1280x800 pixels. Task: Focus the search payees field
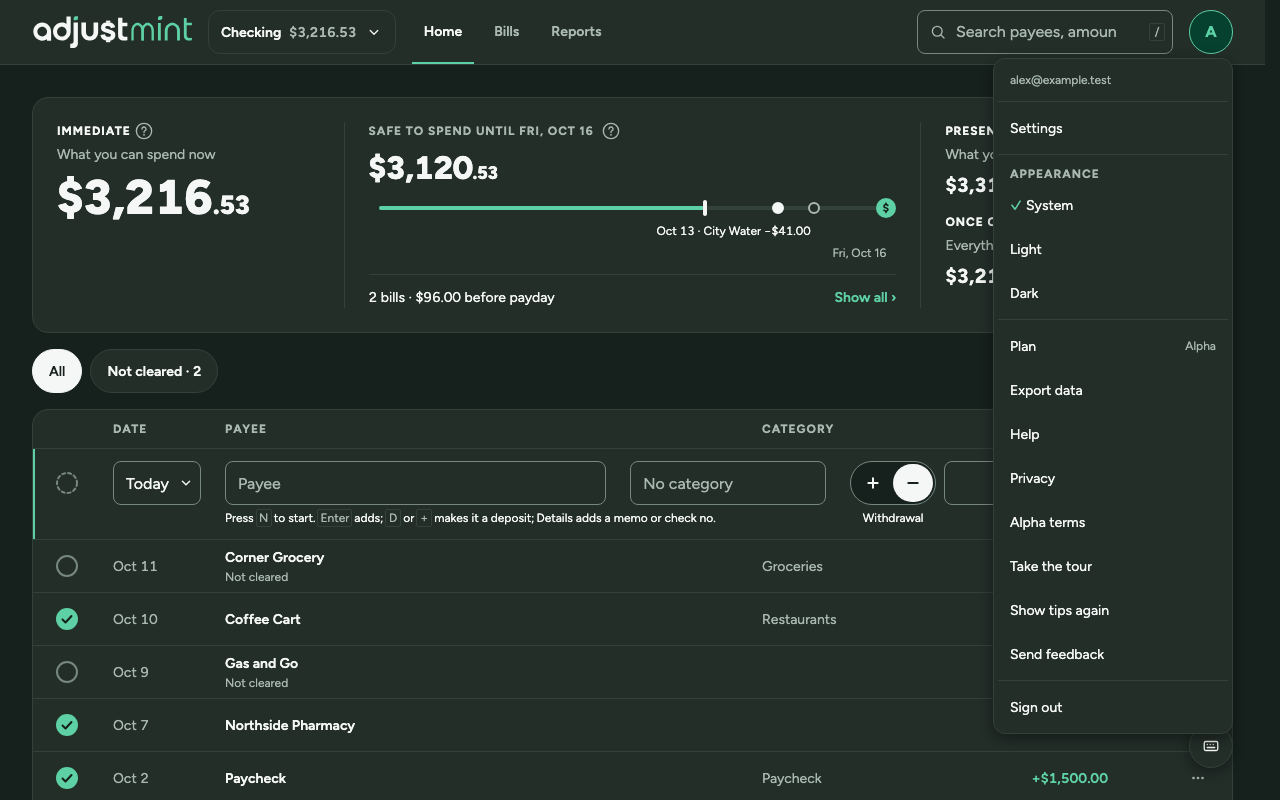1045,32
